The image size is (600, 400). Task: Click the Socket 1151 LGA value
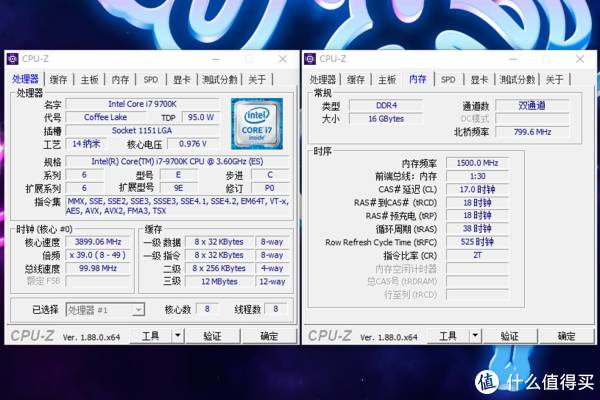142,131
